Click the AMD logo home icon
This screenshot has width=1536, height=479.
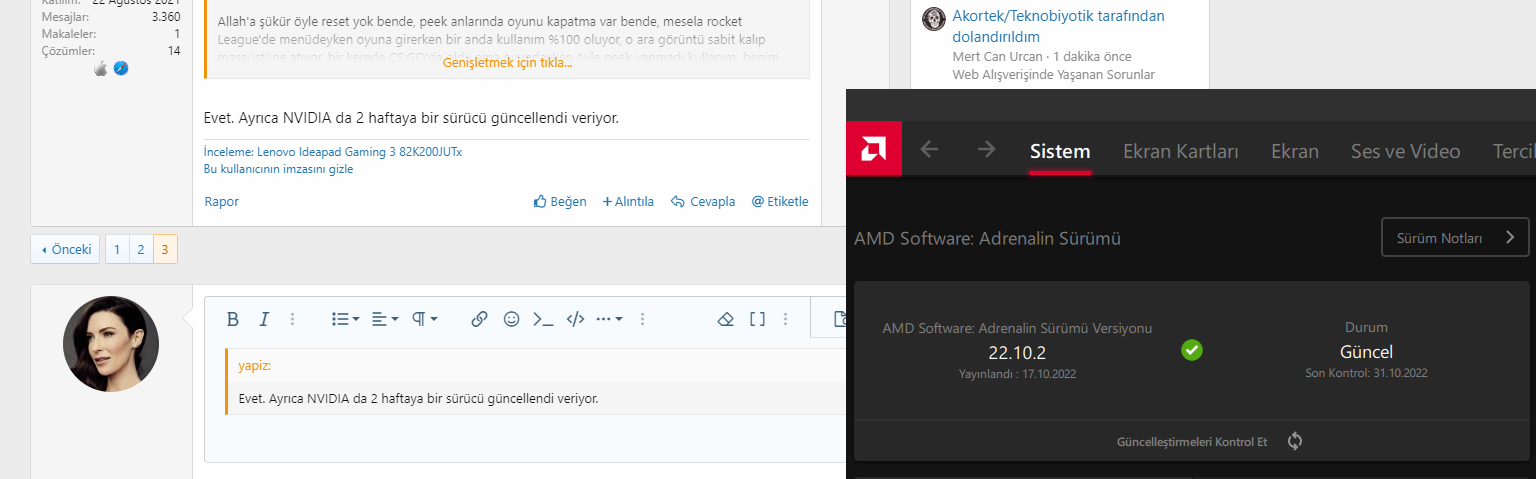[873, 149]
